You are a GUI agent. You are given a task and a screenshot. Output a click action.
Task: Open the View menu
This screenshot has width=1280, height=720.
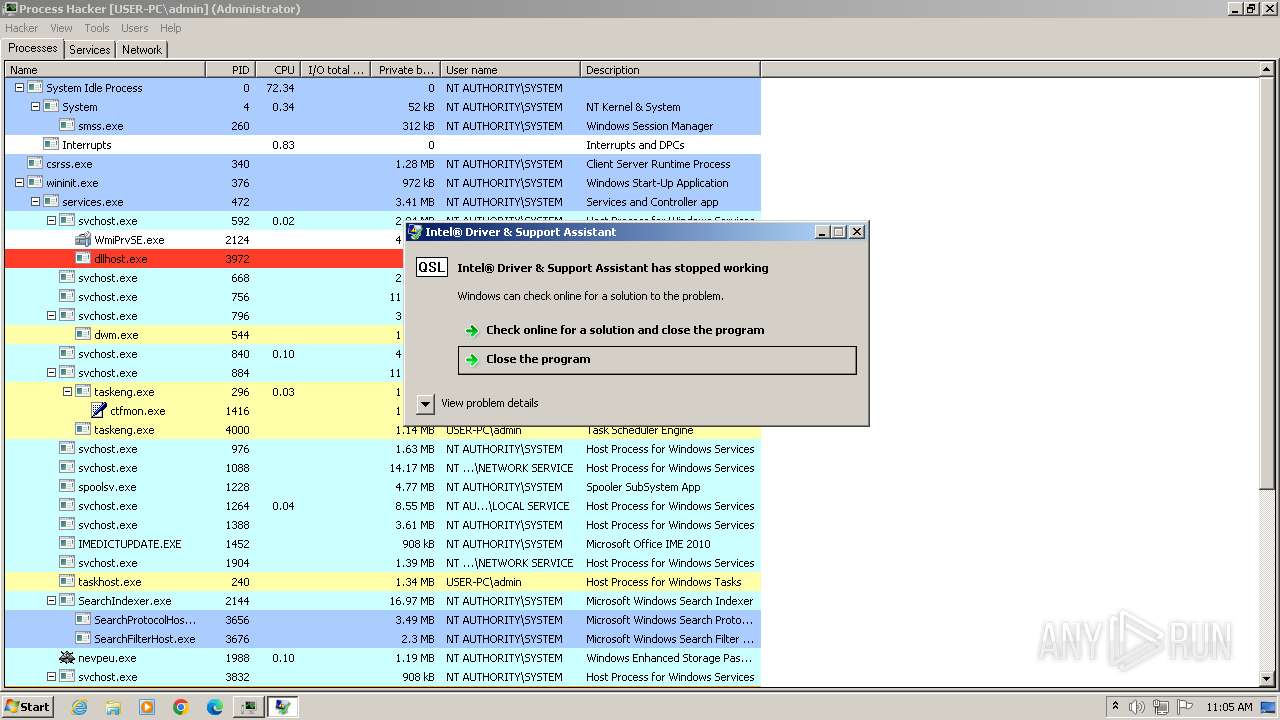pos(61,28)
